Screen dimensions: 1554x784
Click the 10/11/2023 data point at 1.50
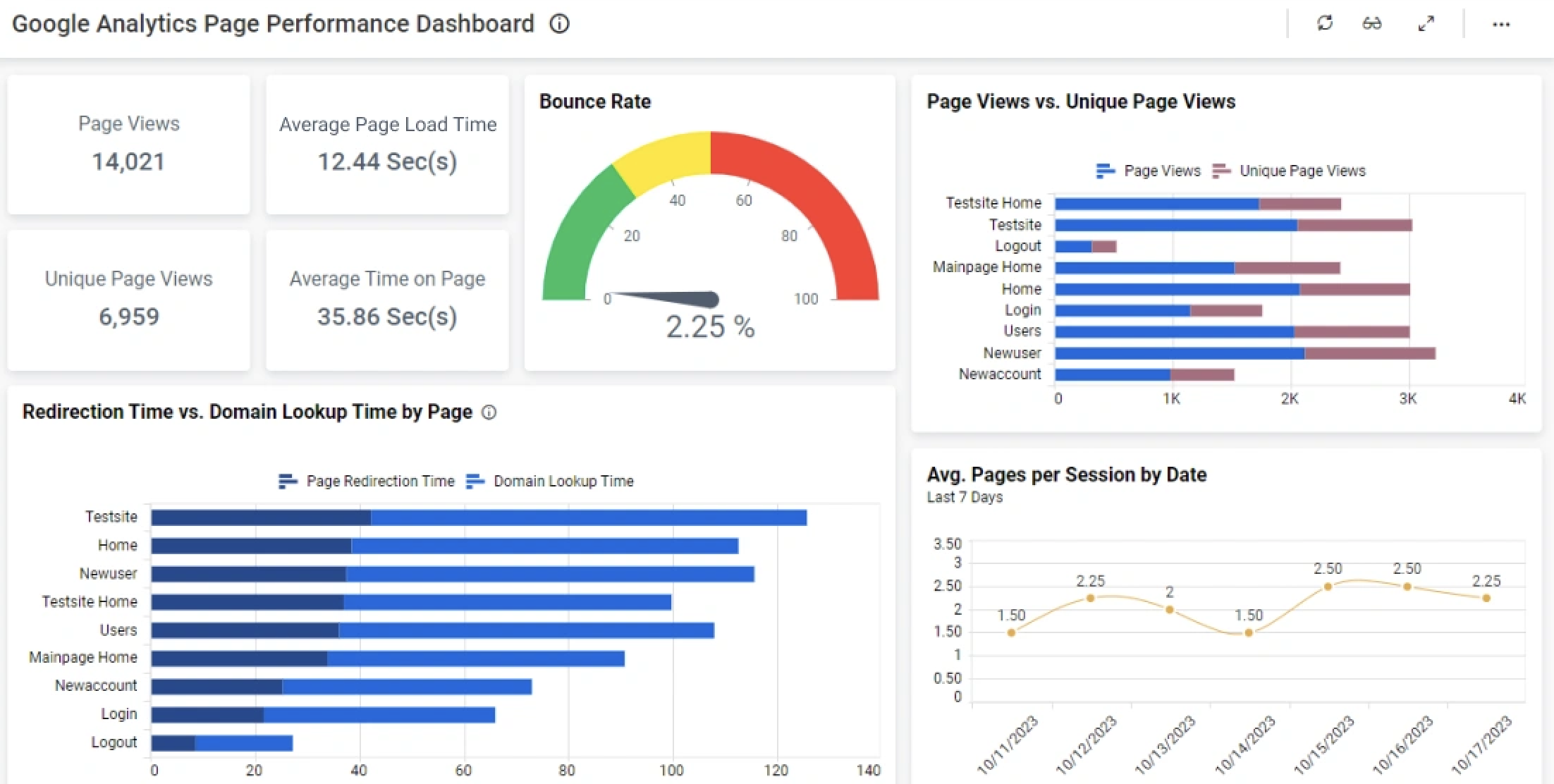pos(1011,632)
